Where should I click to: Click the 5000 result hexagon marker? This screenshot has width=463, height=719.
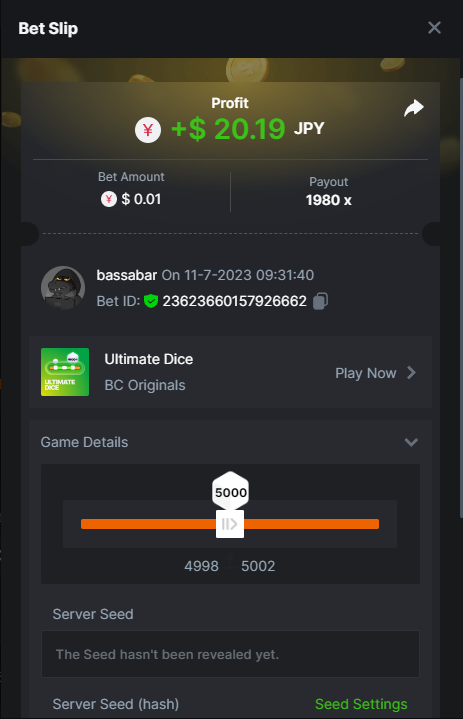[x=231, y=491]
